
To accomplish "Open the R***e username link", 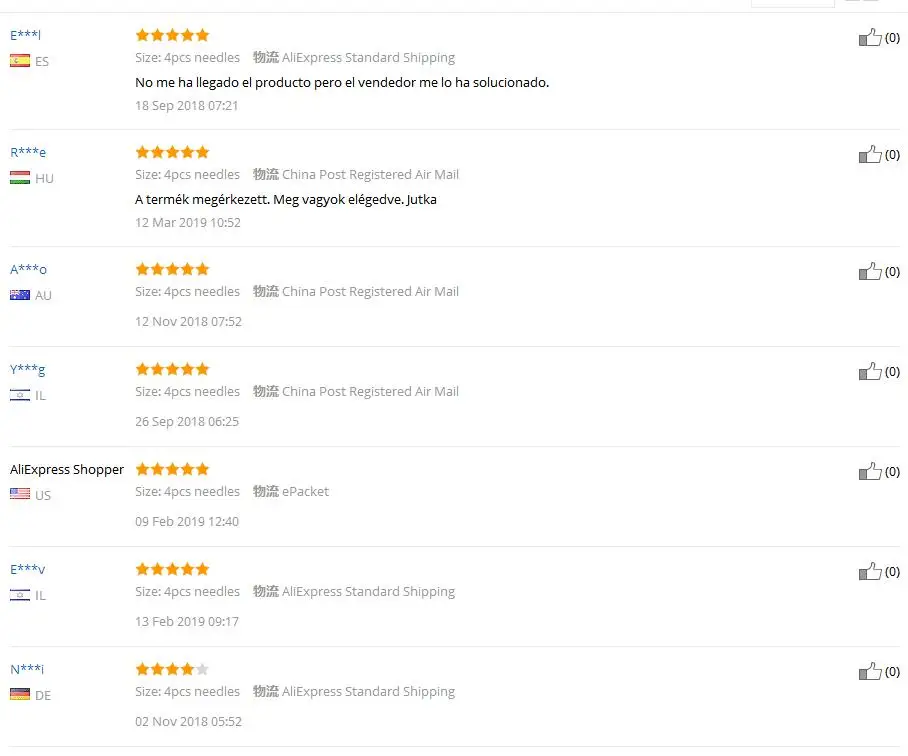I will pos(28,152).
